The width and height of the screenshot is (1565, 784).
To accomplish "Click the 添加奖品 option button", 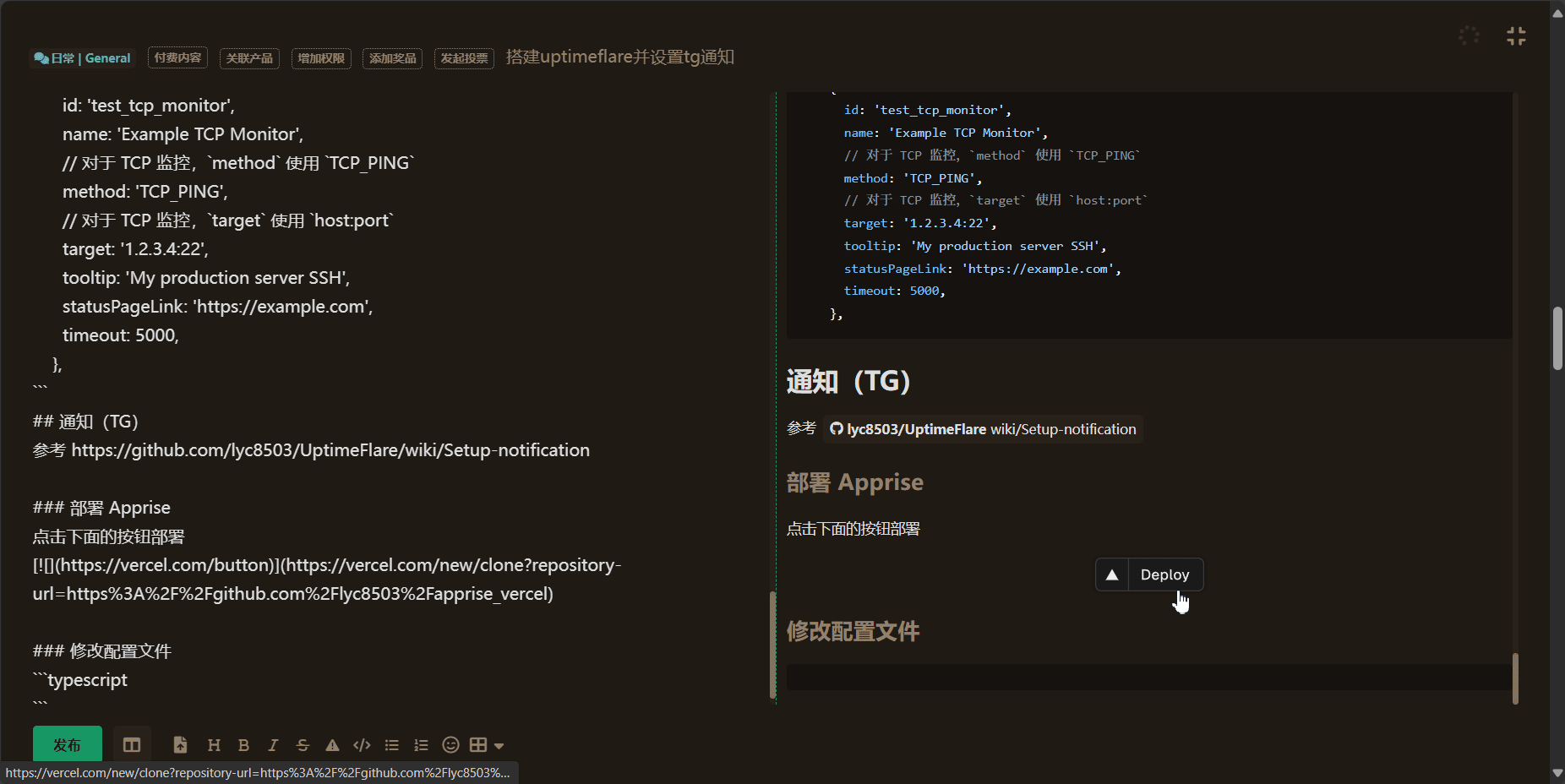I will click(393, 58).
